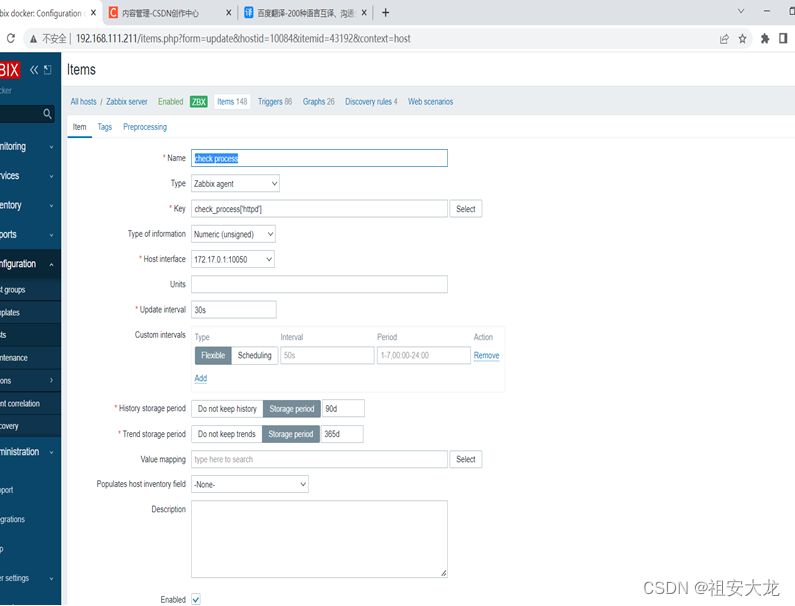Click the sidebar search magnifier icon
This screenshot has width=795, height=606.
[x=47, y=114]
